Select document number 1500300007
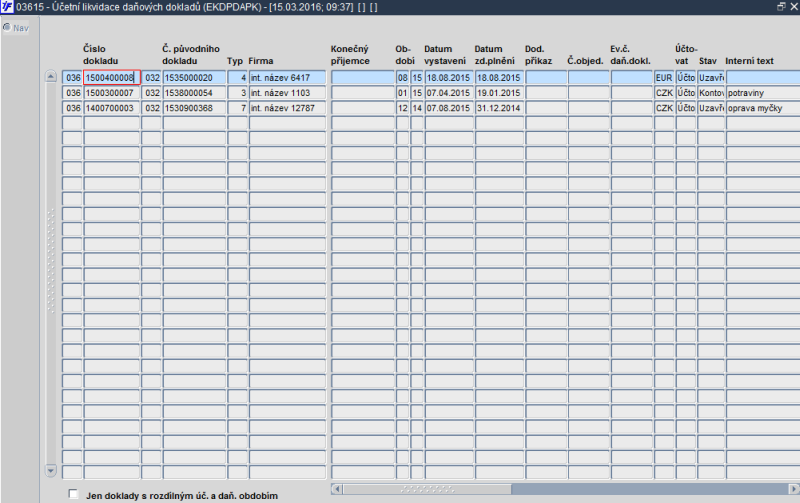This screenshot has width=800, height=503. 112,93
